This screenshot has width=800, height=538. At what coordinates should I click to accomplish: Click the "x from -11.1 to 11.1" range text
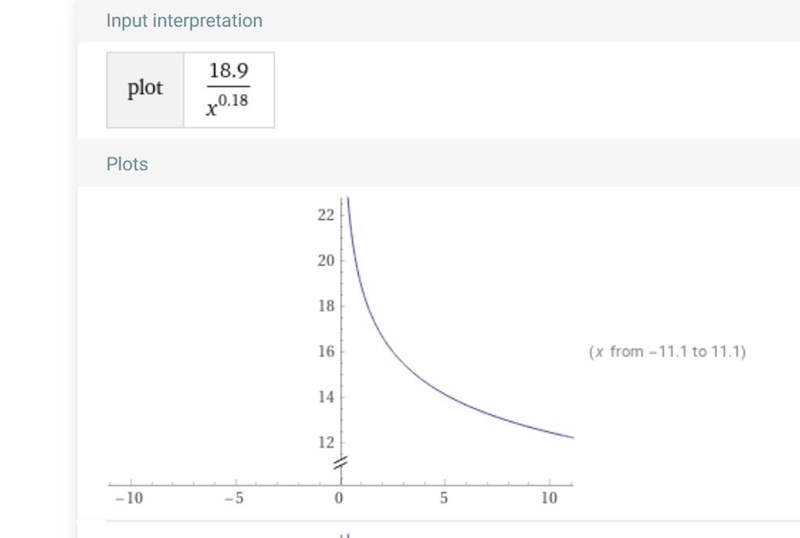(667, 352)
